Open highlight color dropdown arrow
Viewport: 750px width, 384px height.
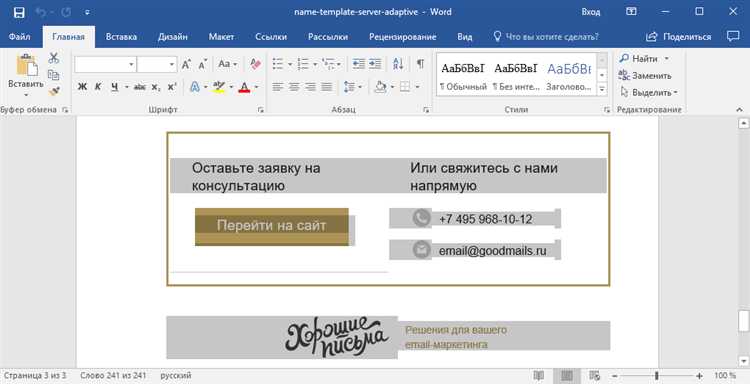pyautogui.click(x=231, y=87)
